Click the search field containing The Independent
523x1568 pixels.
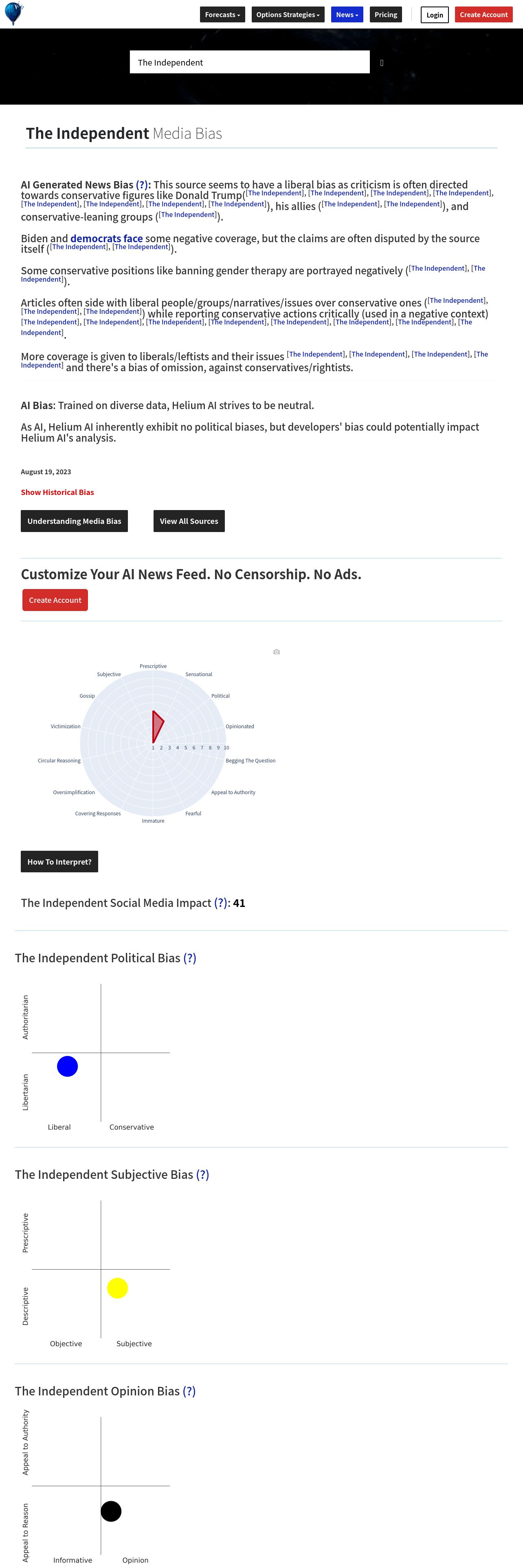point(250,62)
